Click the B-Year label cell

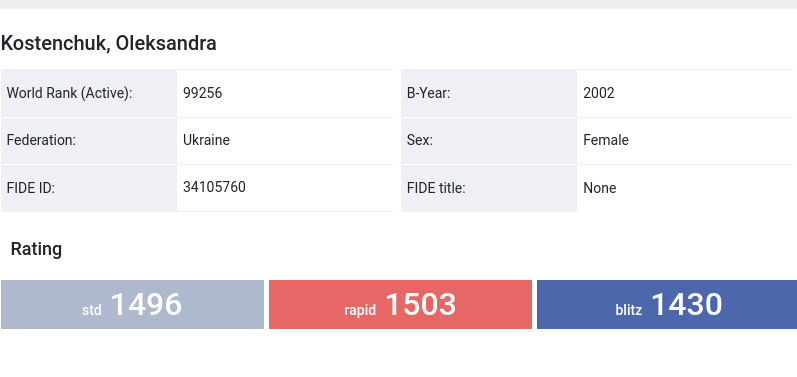click(489, 93)
